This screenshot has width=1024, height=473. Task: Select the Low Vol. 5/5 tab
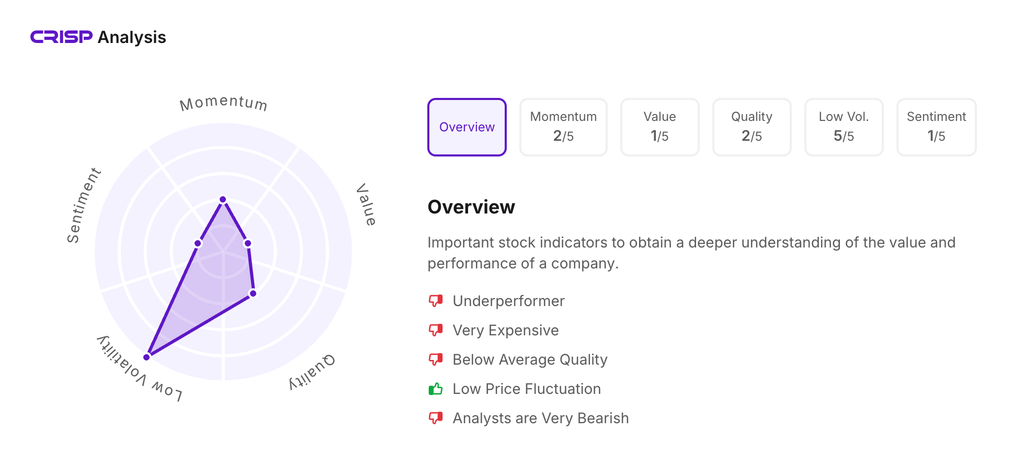click(x=843, y=127)
